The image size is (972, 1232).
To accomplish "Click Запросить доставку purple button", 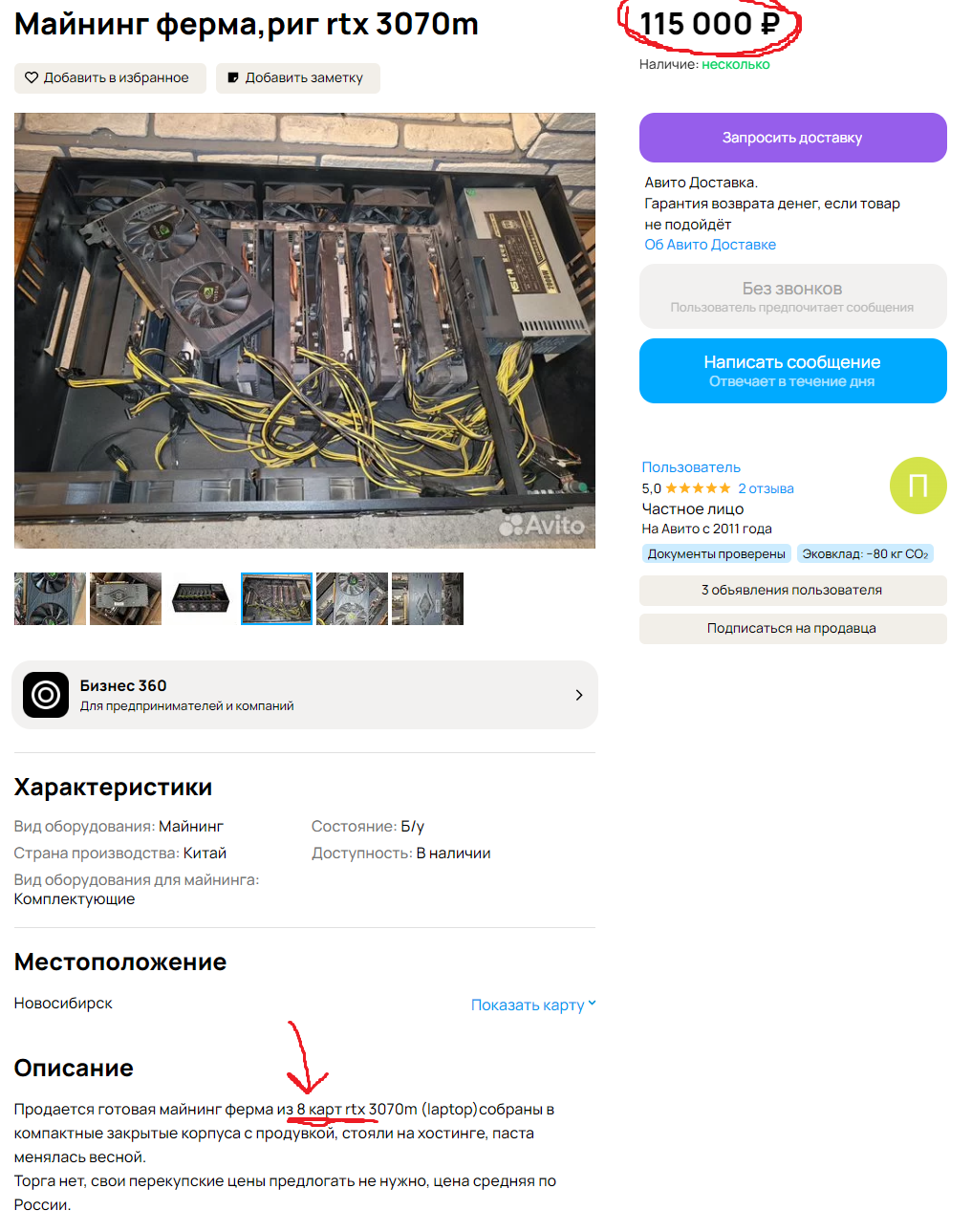I will point(792,138).
